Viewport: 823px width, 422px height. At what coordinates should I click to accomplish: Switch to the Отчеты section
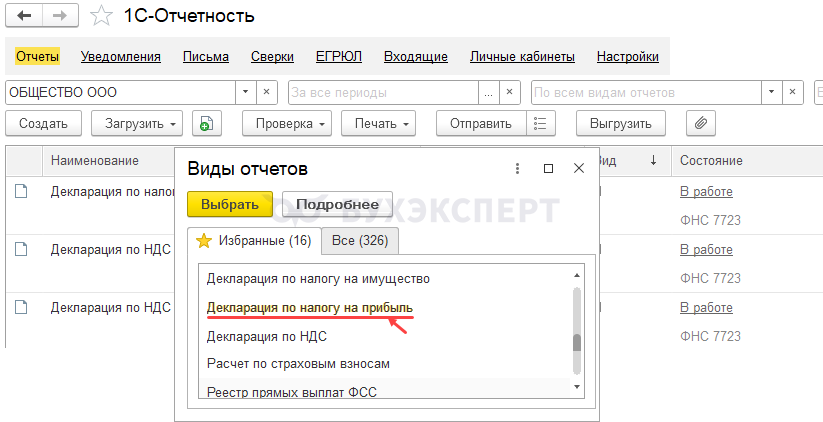[37, 57]
